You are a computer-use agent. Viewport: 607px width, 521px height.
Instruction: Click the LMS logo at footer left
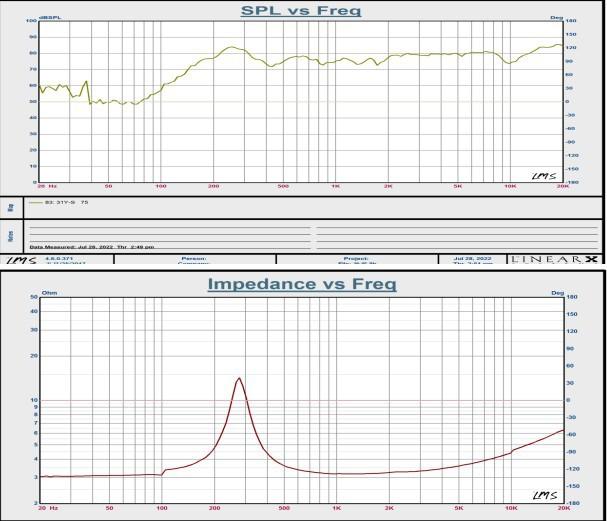pos(18,261)
